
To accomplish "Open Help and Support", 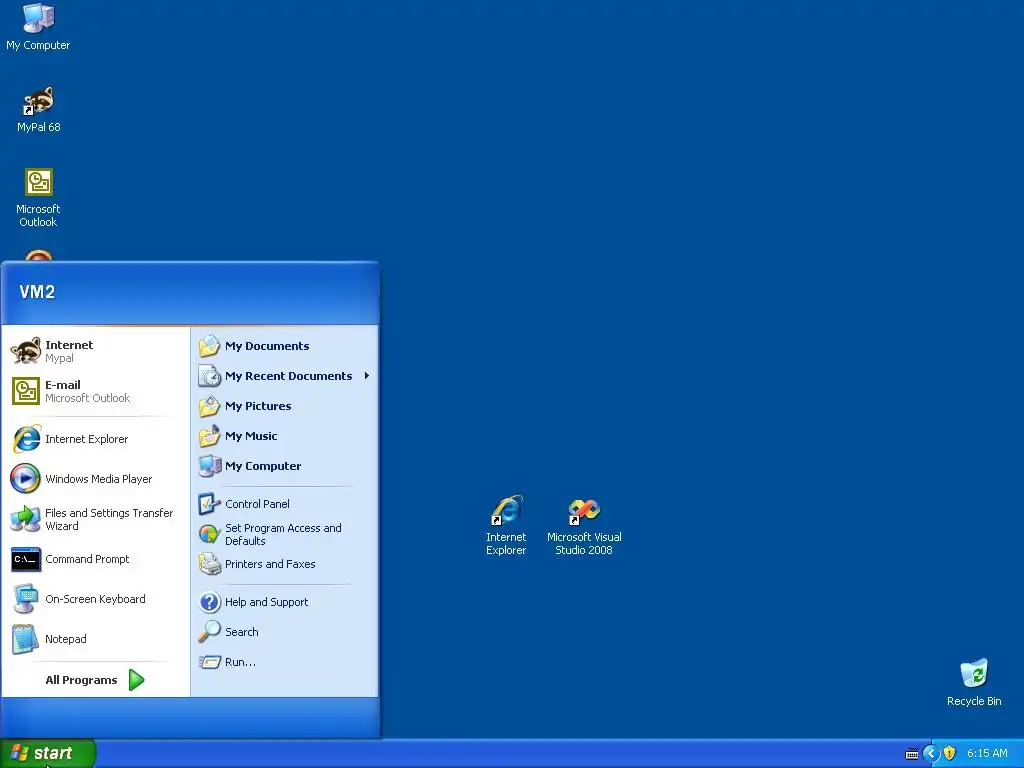I will (285, 601).
